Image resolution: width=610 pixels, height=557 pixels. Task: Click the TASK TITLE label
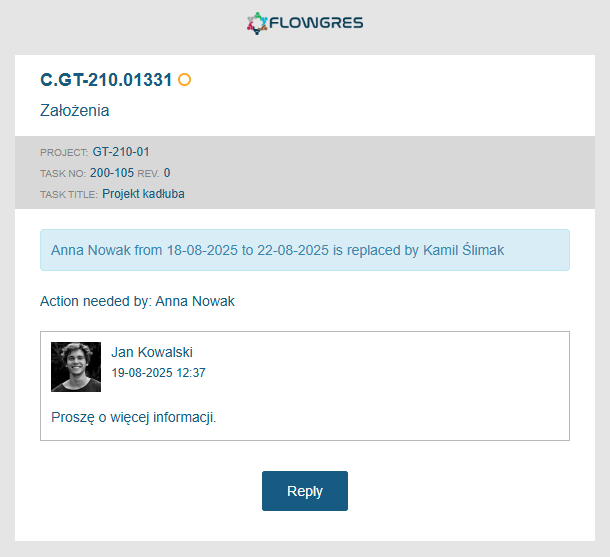coord(69,194)
